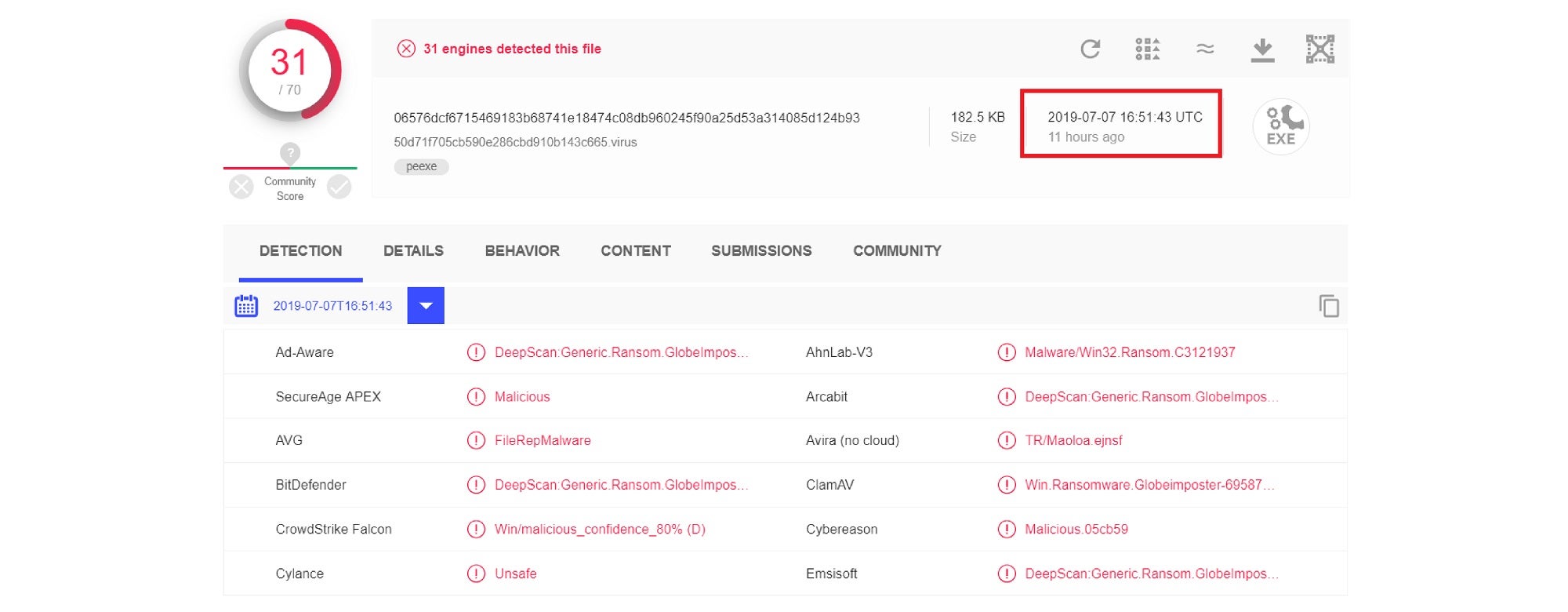
Task: Click the BitDefender alert icon
Action: coord(476,485)
